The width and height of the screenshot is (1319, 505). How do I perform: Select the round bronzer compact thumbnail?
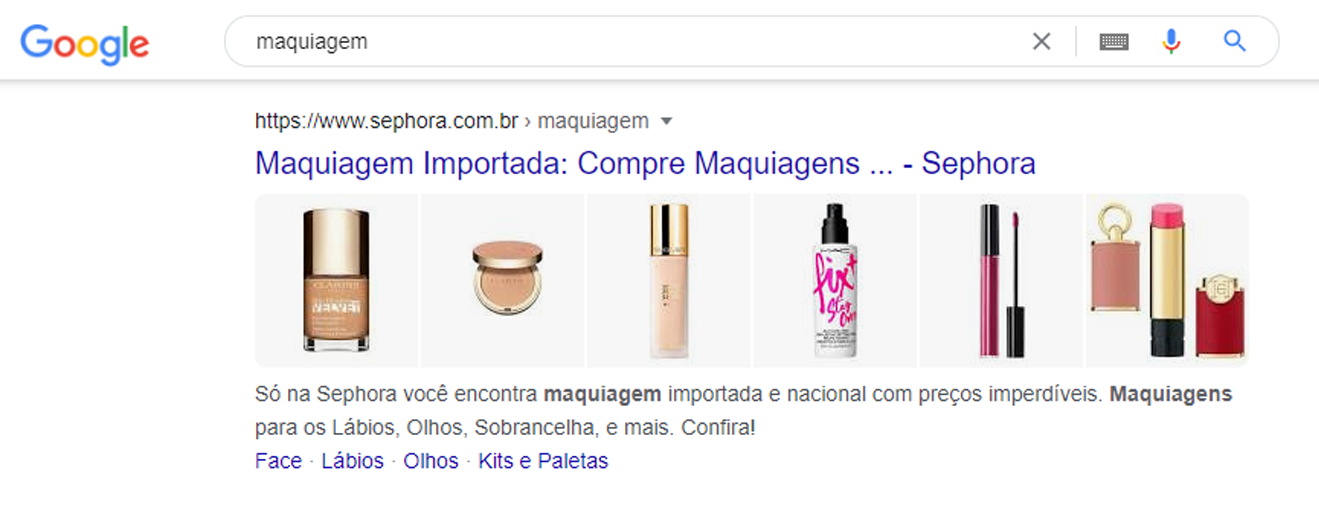pos(503,281)
